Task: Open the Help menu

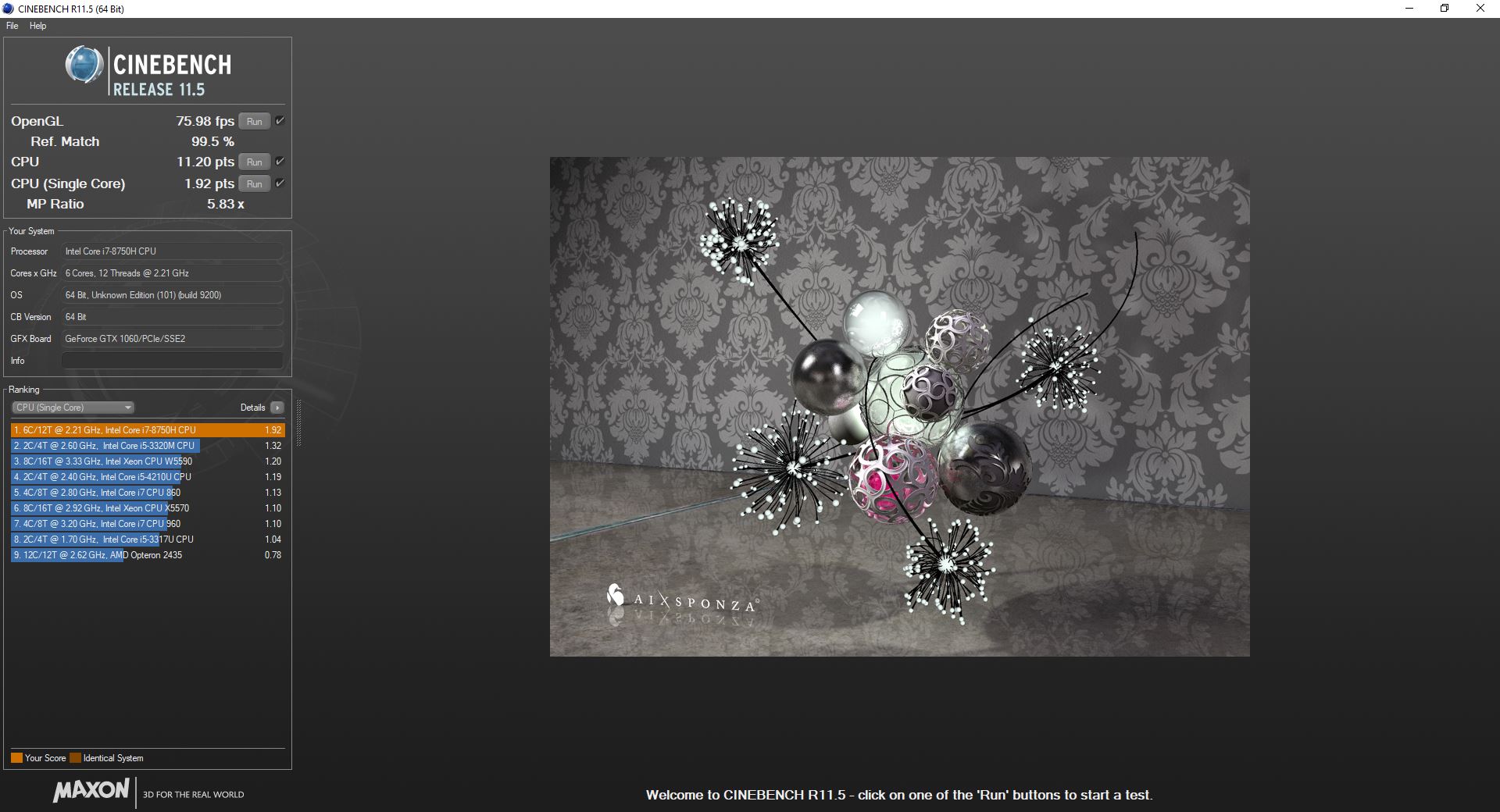Action: point(37,26)
